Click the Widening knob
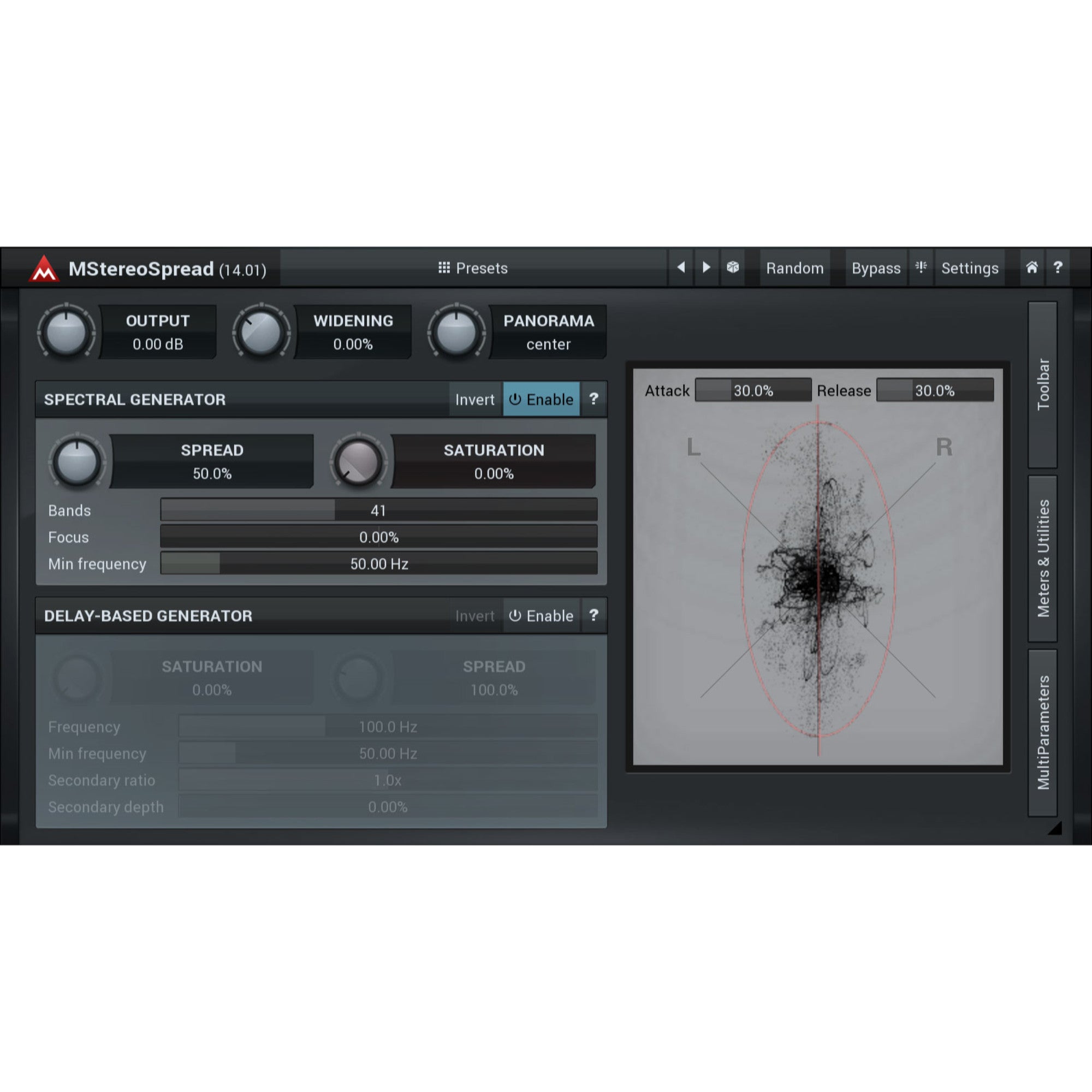Image resolution: width=1092 pixels, height=1092 pixels. (x=261, y=333)
